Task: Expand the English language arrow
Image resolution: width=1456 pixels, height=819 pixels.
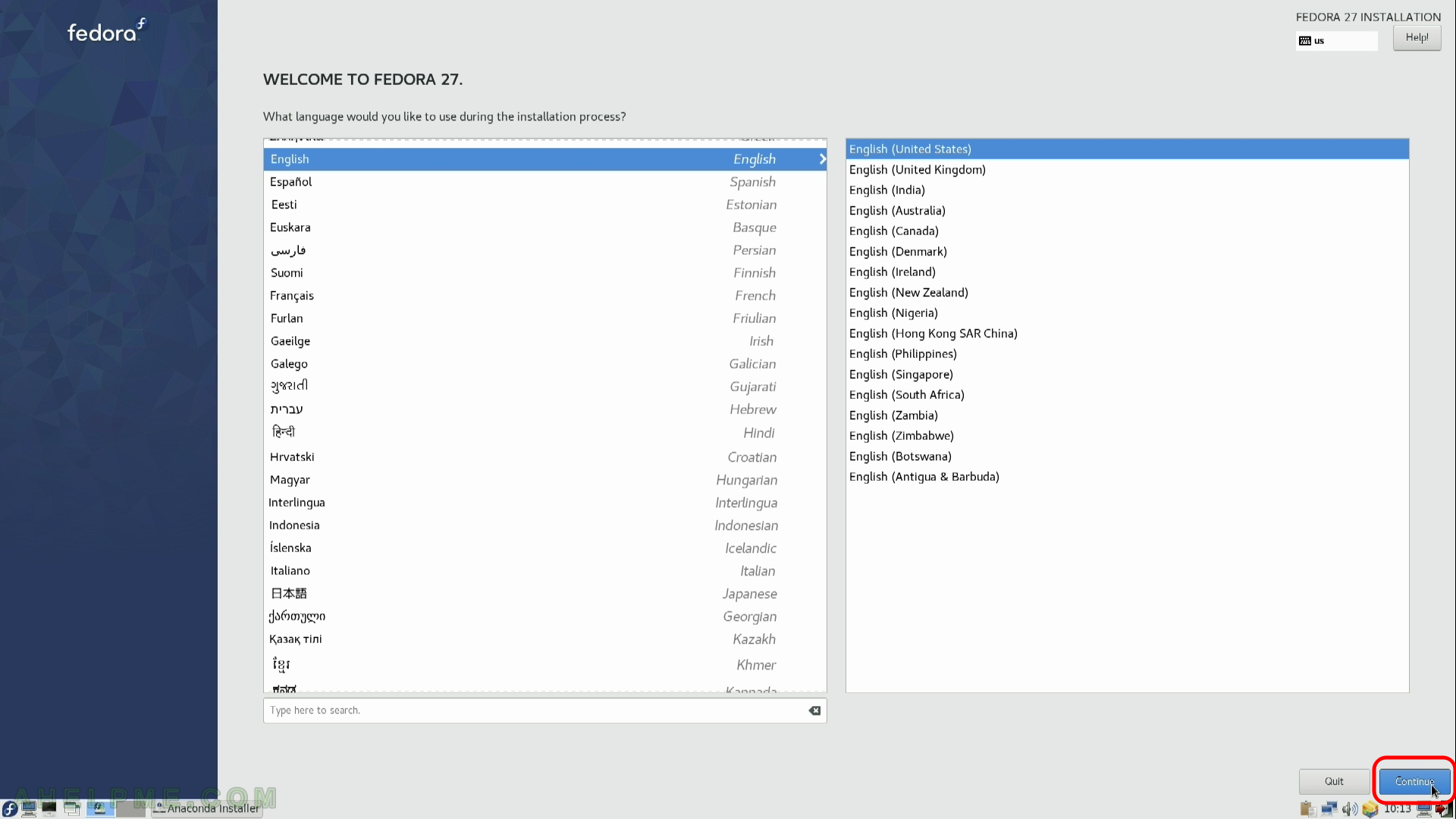Action: pyautogui.click(x=822, y=159)
